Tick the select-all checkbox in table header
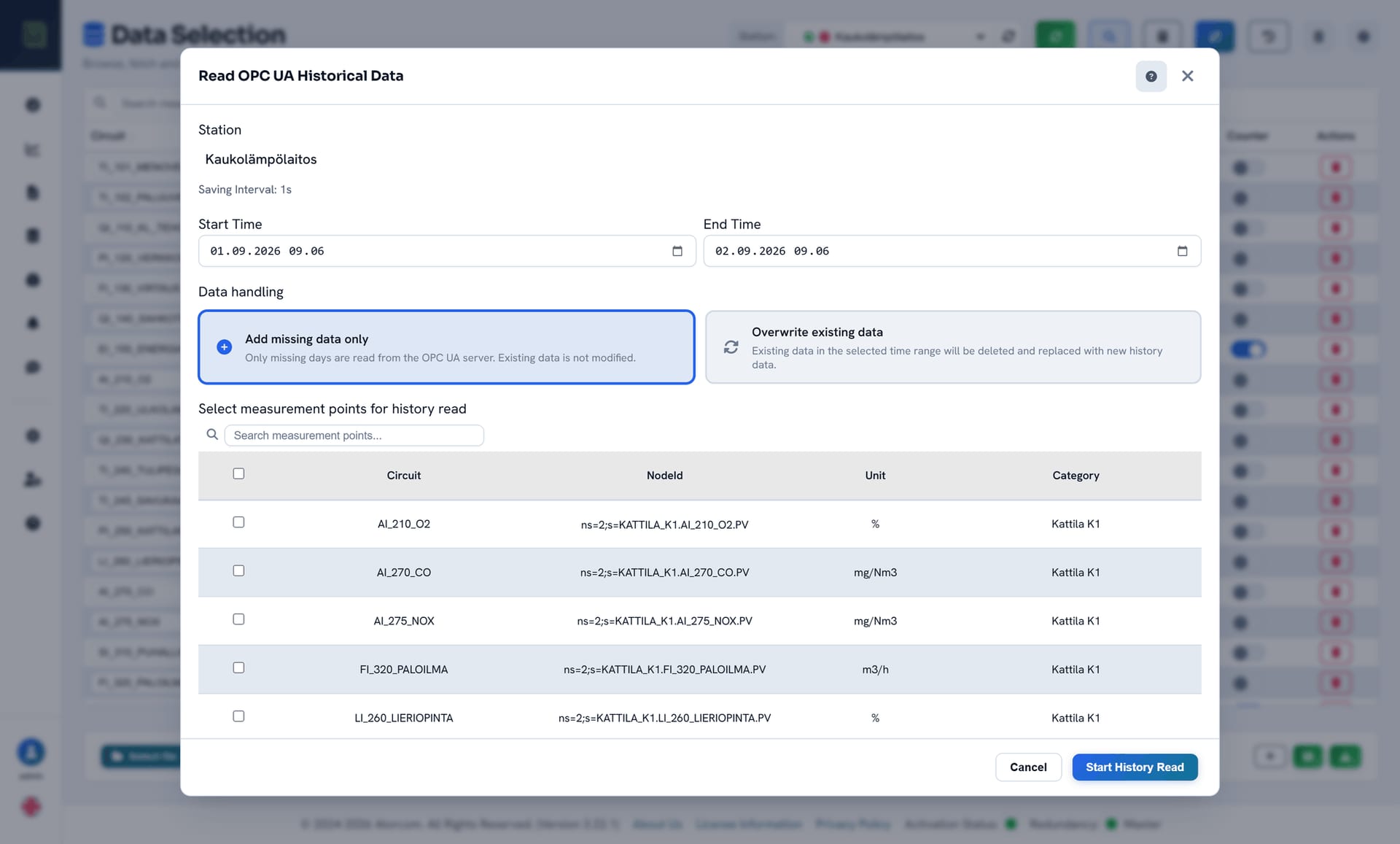This screenshot has width=1400, height=844. (x=238, y=473)
